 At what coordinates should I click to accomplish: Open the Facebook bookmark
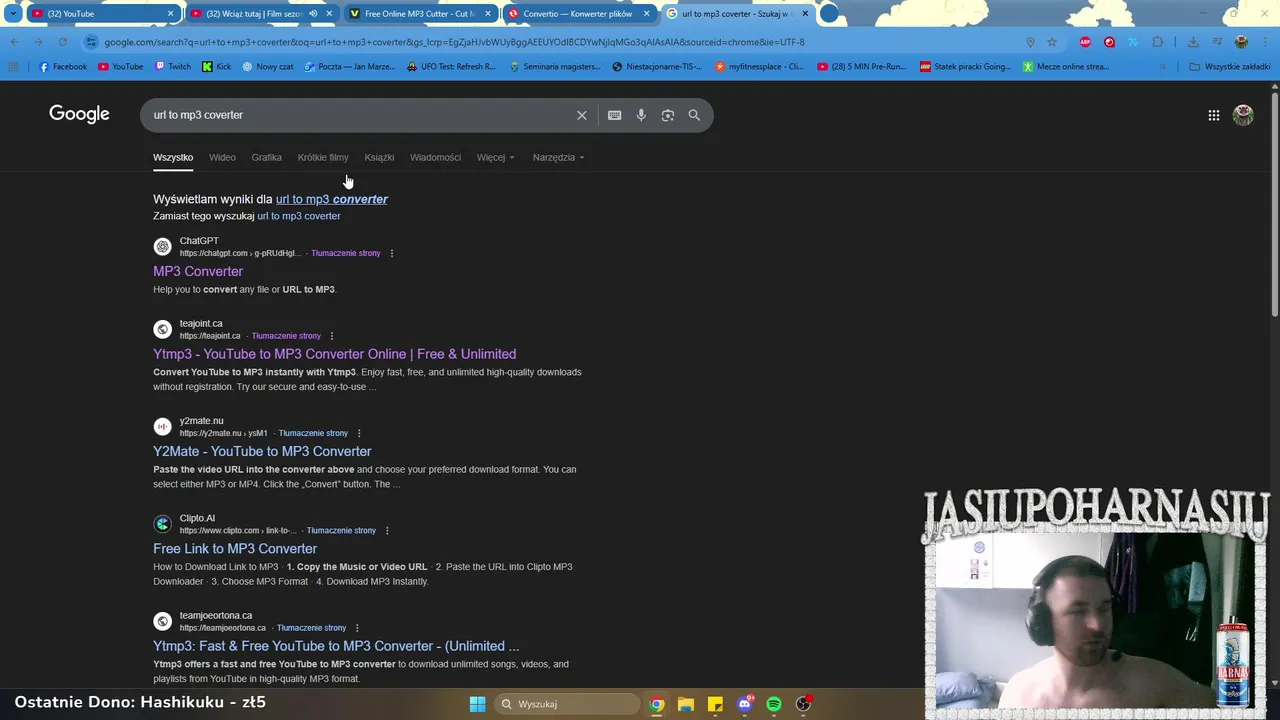coord(62,67)
